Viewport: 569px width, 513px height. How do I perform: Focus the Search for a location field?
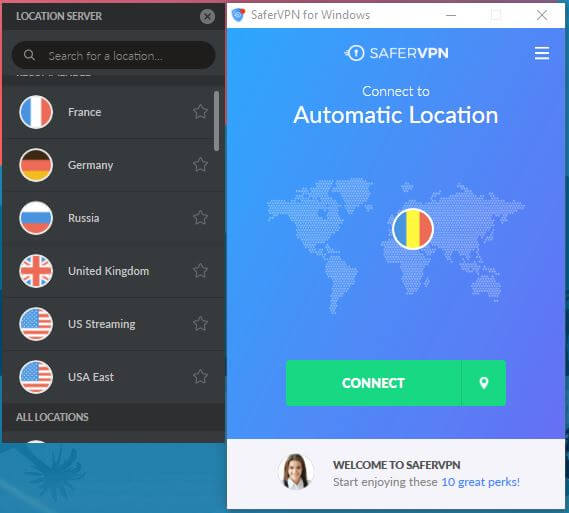point(114,55)
